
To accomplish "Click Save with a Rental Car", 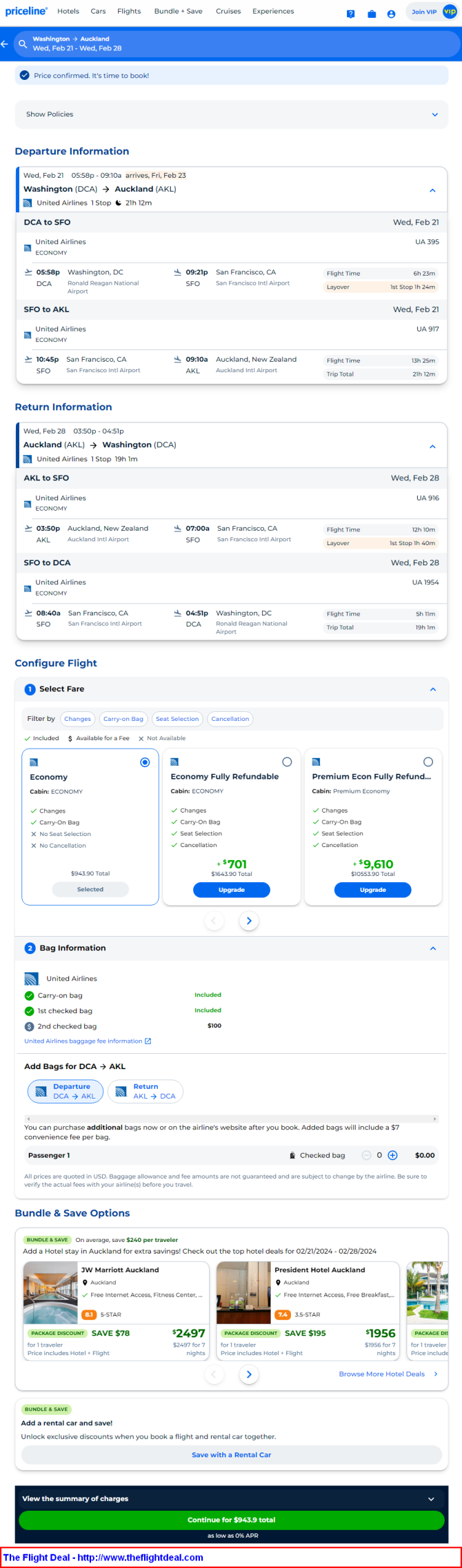I will click(232, 1455).
